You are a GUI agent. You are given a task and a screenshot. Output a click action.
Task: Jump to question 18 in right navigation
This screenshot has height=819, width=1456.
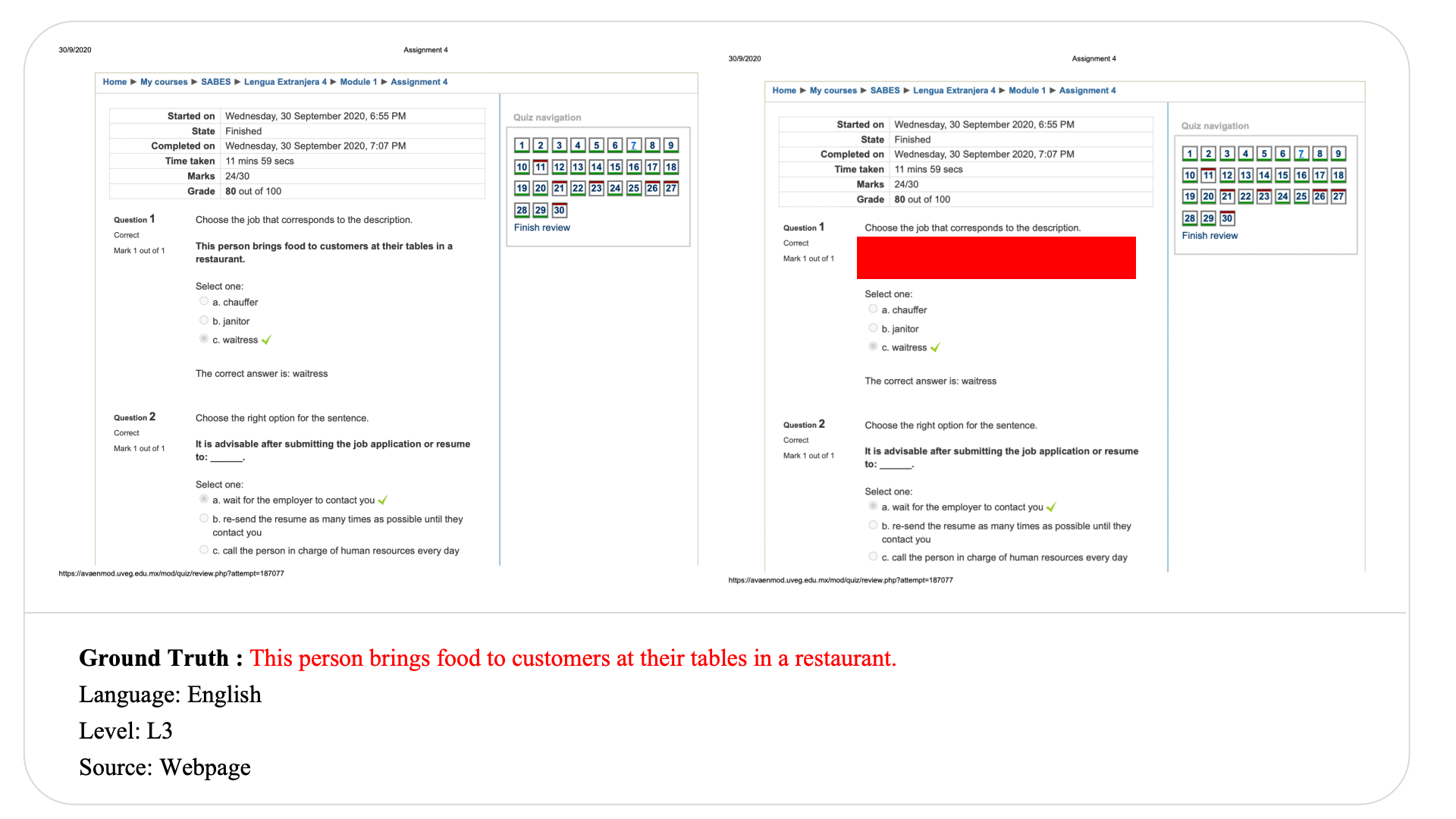[1338, 175]
